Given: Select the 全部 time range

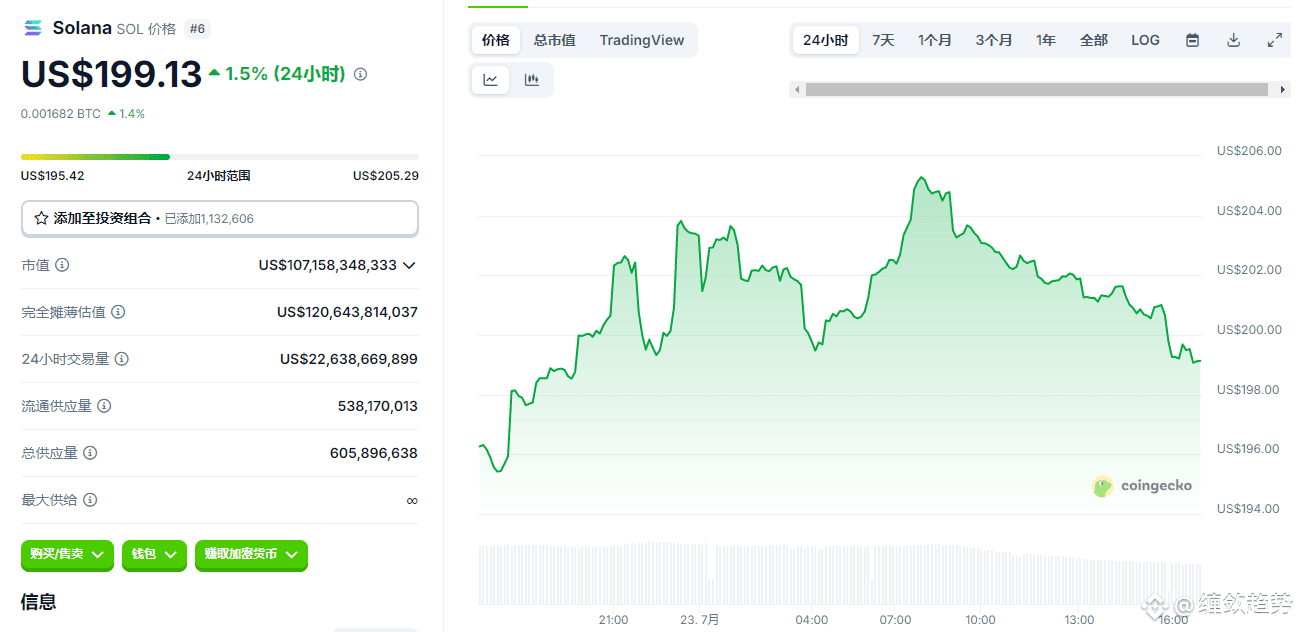Looking at the screenshot, I should [1094, 40].
